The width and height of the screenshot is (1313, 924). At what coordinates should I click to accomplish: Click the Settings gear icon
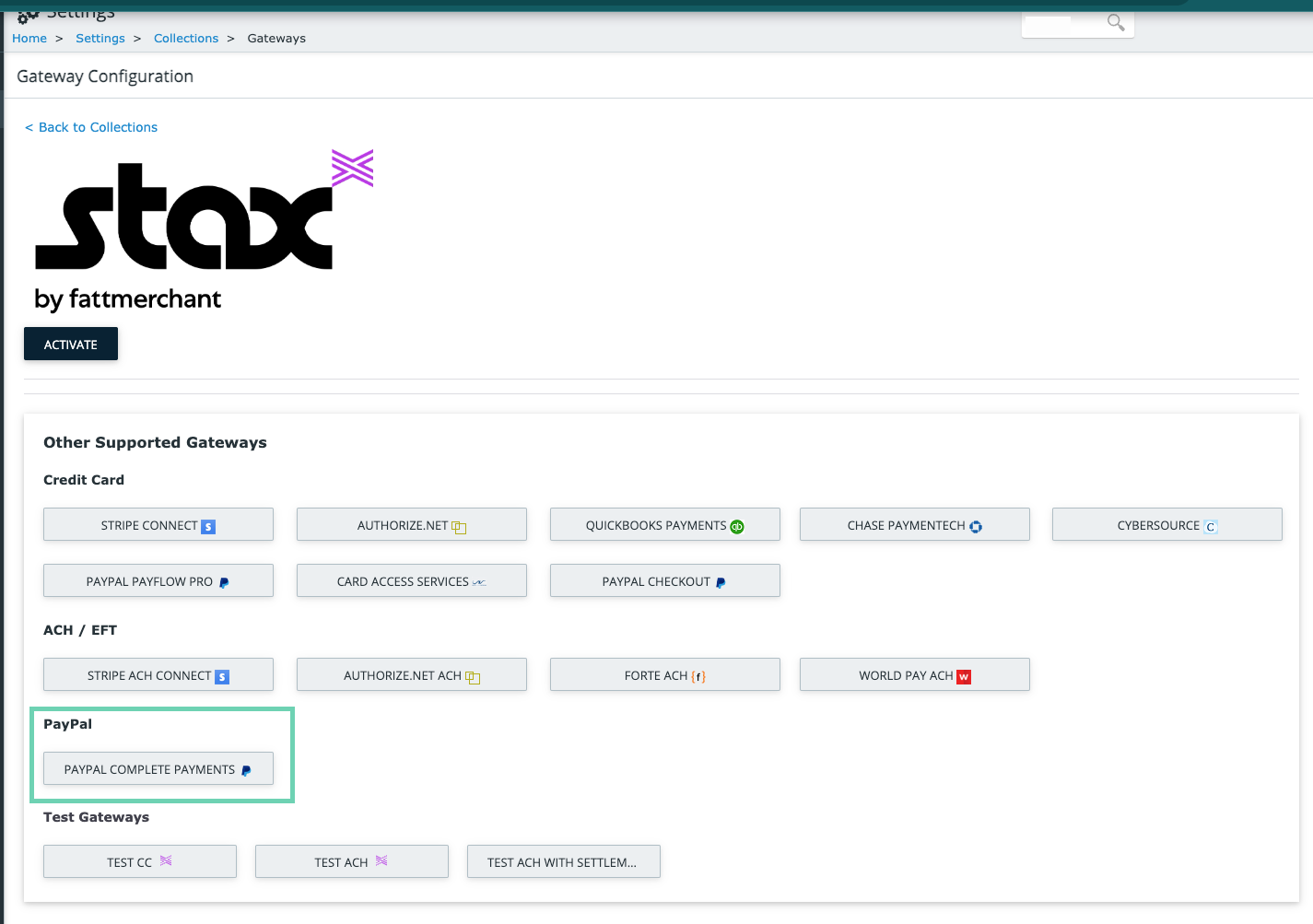(x=29, y=16)
